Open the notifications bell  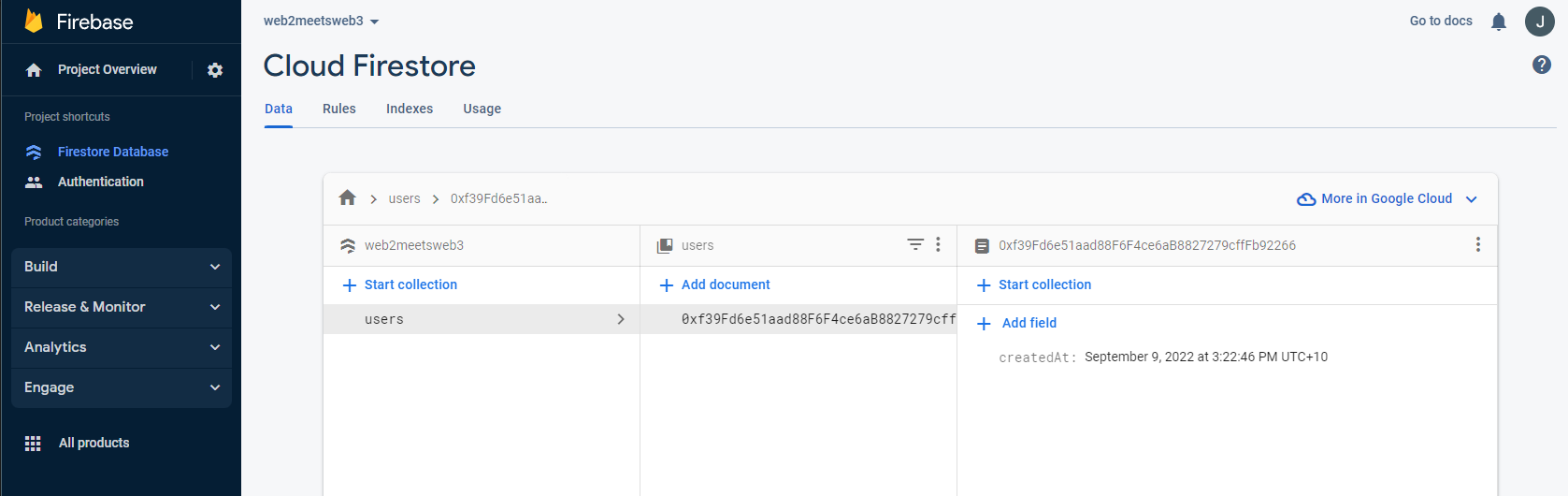(x=1498, y=22)
